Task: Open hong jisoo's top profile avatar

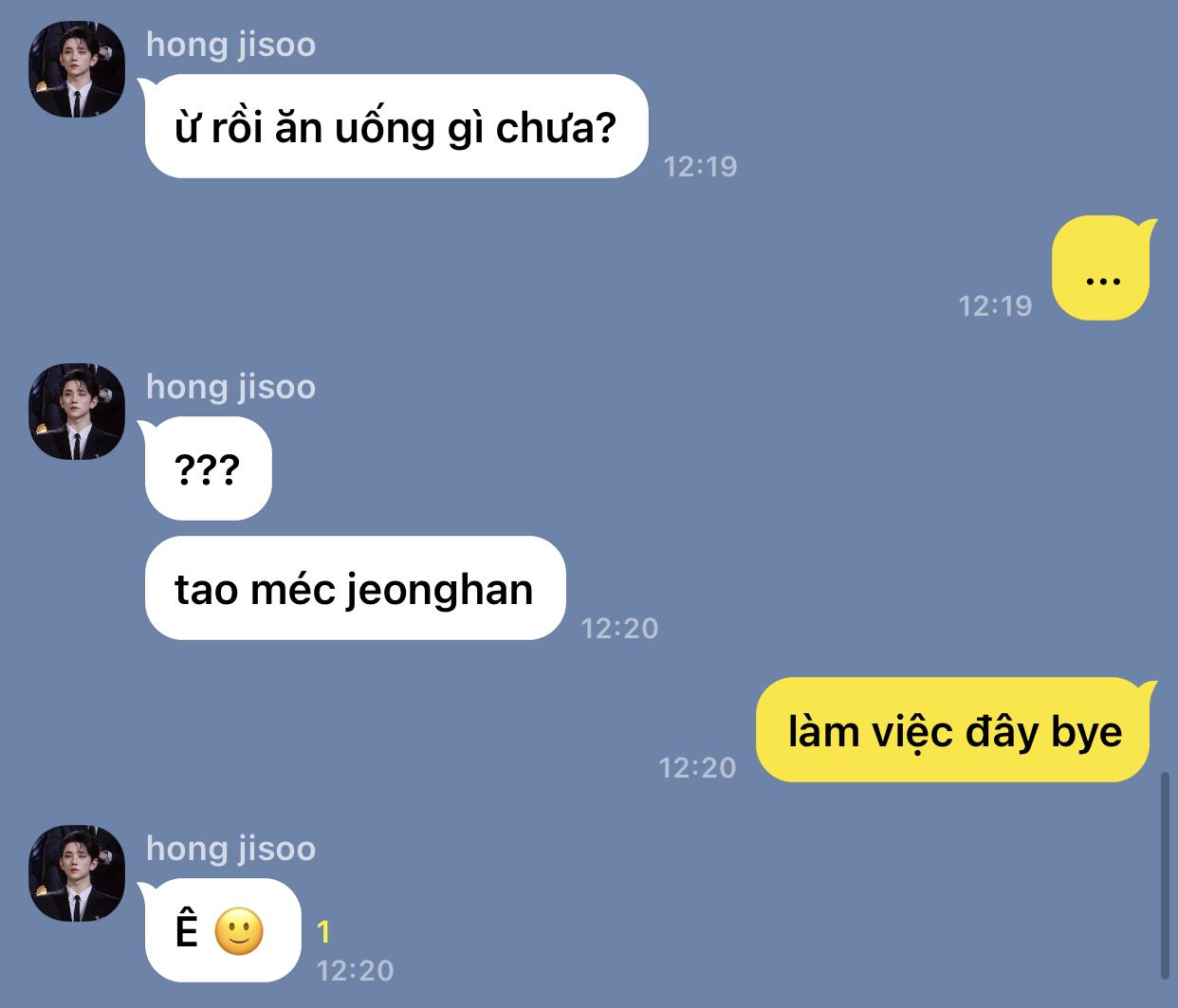Action: 77,69
